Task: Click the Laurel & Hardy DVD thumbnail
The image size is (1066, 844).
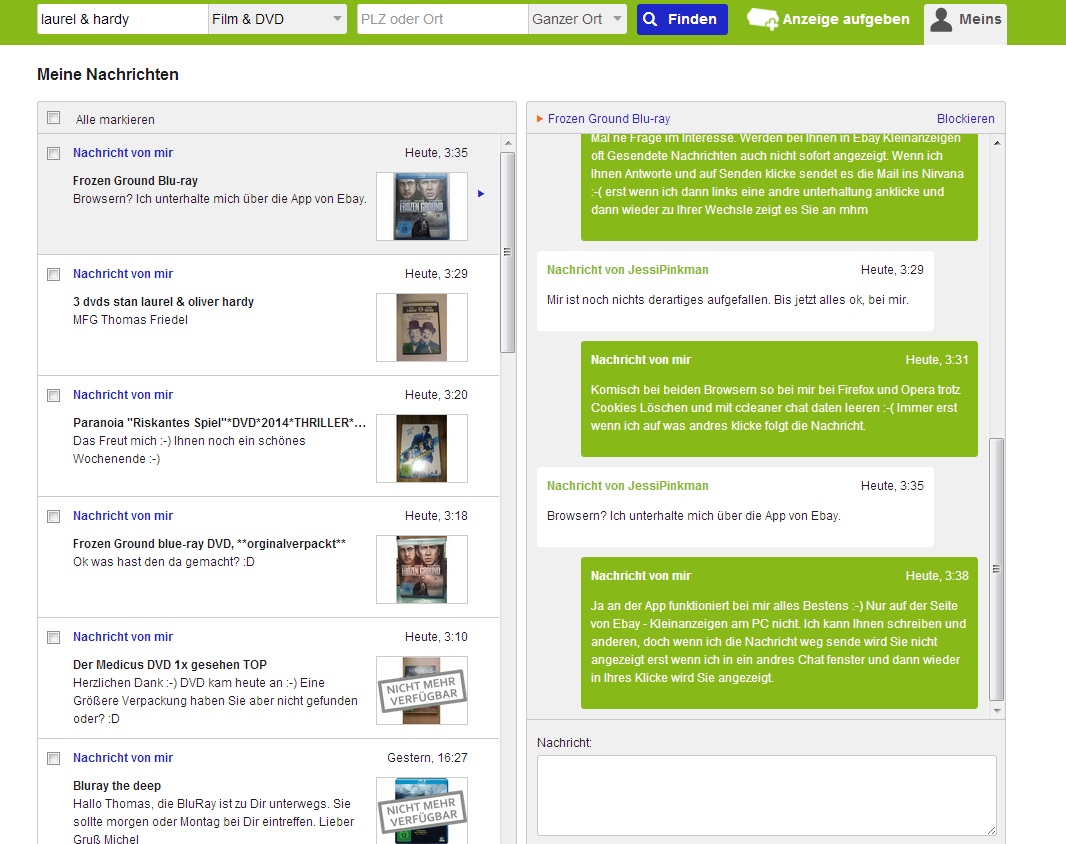Action: pos(422,327)
